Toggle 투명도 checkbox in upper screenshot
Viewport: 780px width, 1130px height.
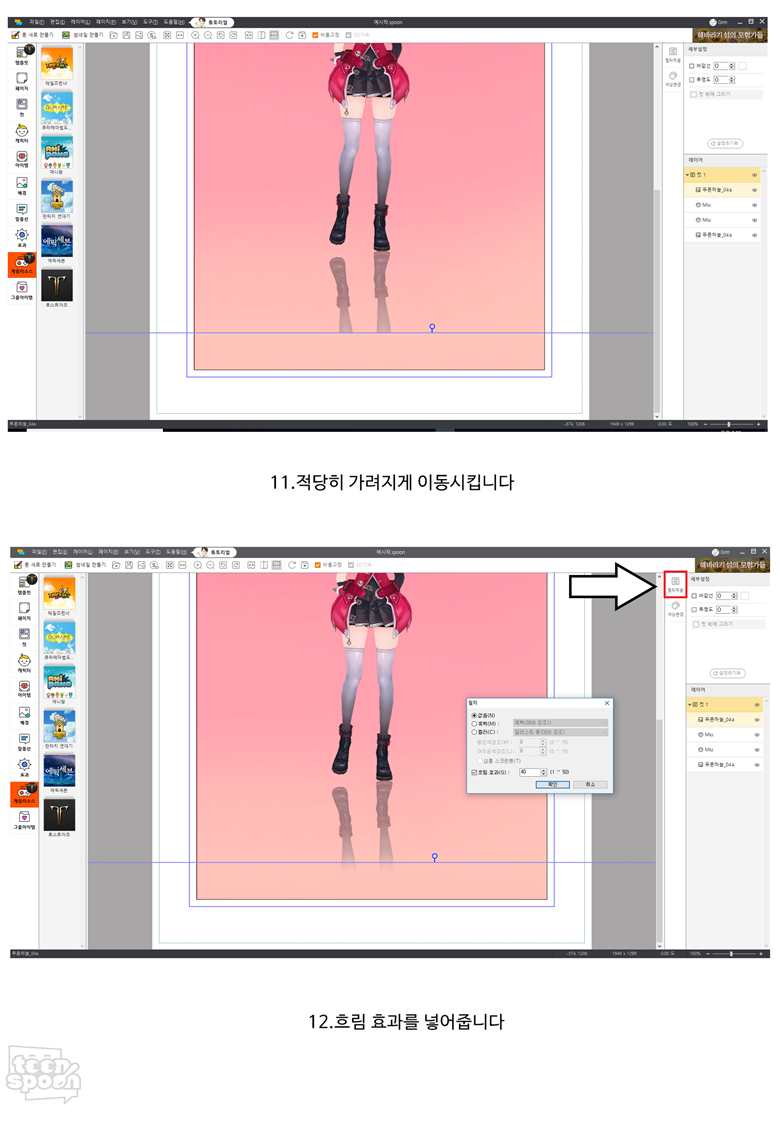pos(692,79)
